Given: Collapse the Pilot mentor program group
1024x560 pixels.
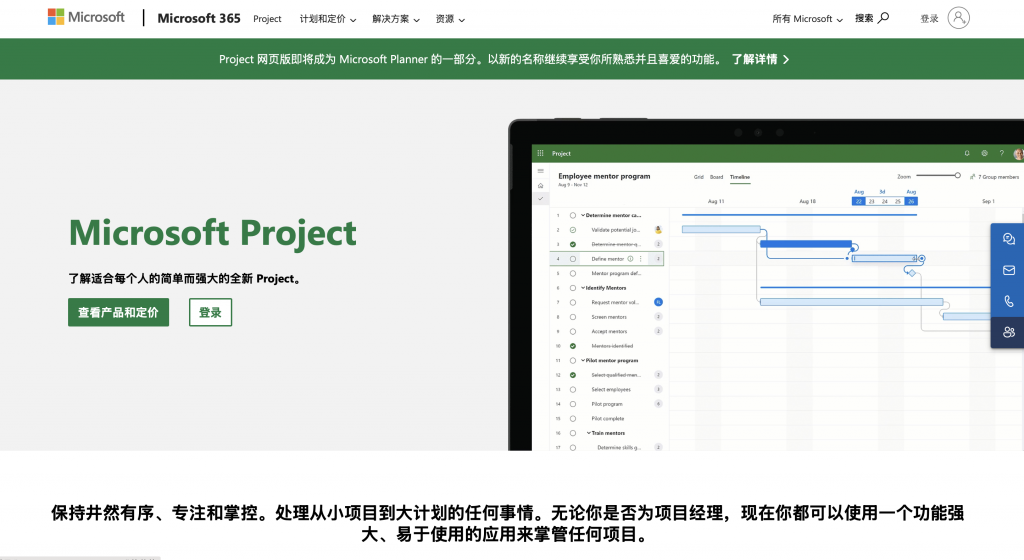Looking at the screenshot, I should tap(583, 360).
